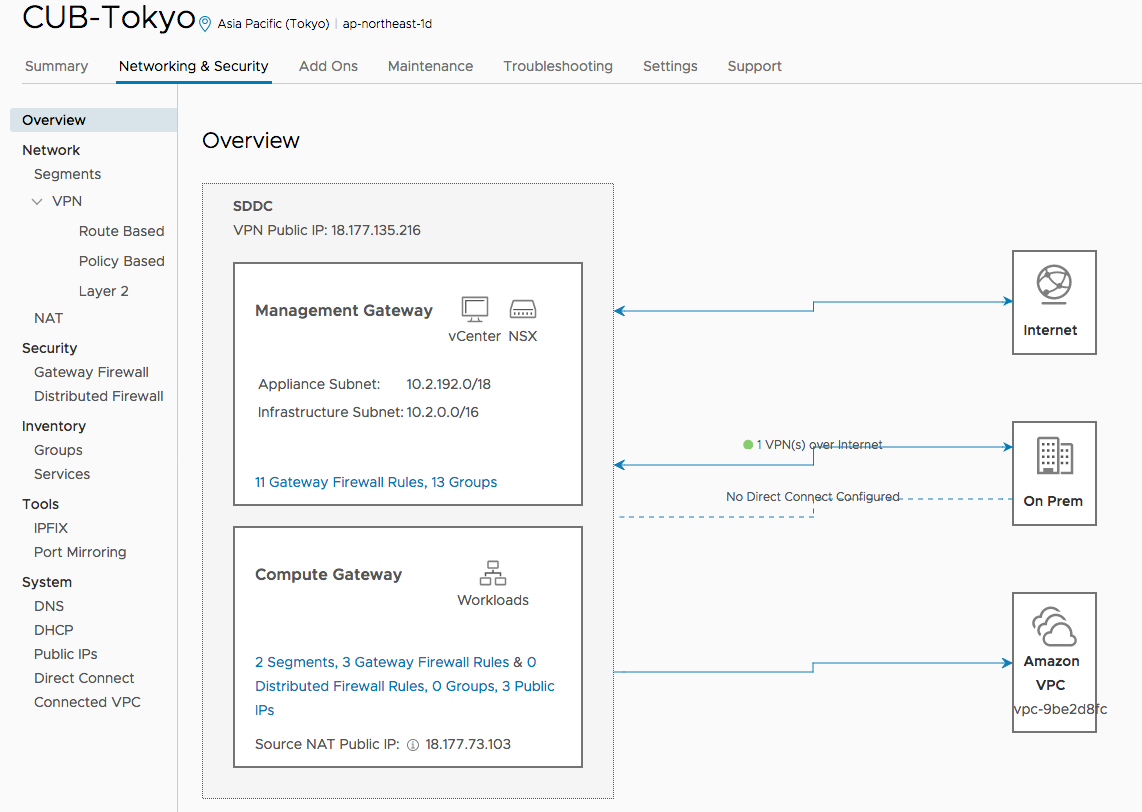The height and width of the screenshot is (812, 1142).
Task: Click the location pin icon beside CUB-Tokyo
Action: pos(205,24)
